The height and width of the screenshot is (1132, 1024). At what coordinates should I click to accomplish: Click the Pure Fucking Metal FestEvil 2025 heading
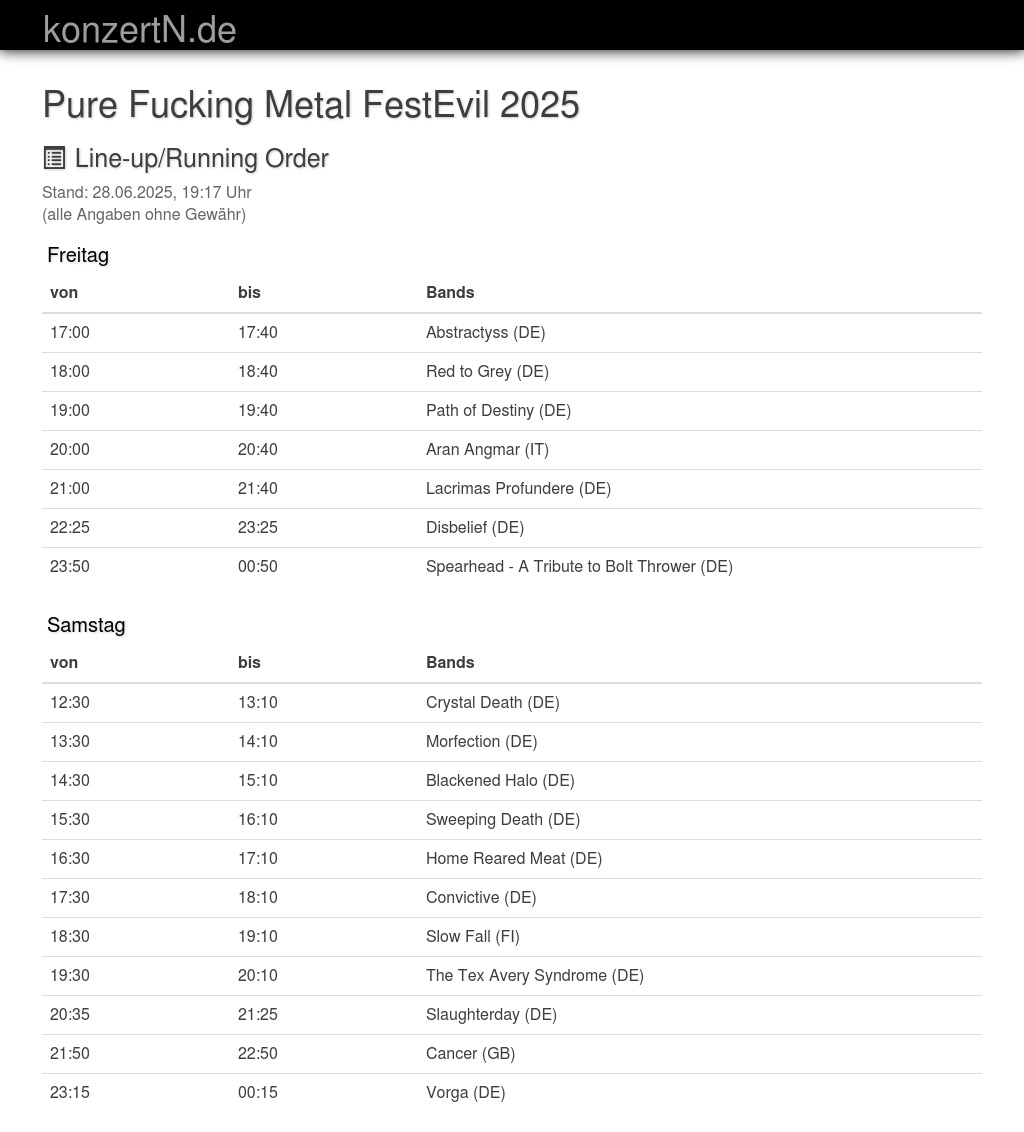(311, 105)
